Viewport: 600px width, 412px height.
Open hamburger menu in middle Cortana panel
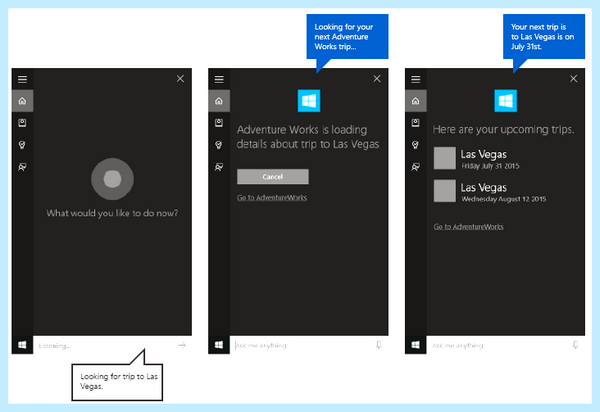tap(219, 79)
